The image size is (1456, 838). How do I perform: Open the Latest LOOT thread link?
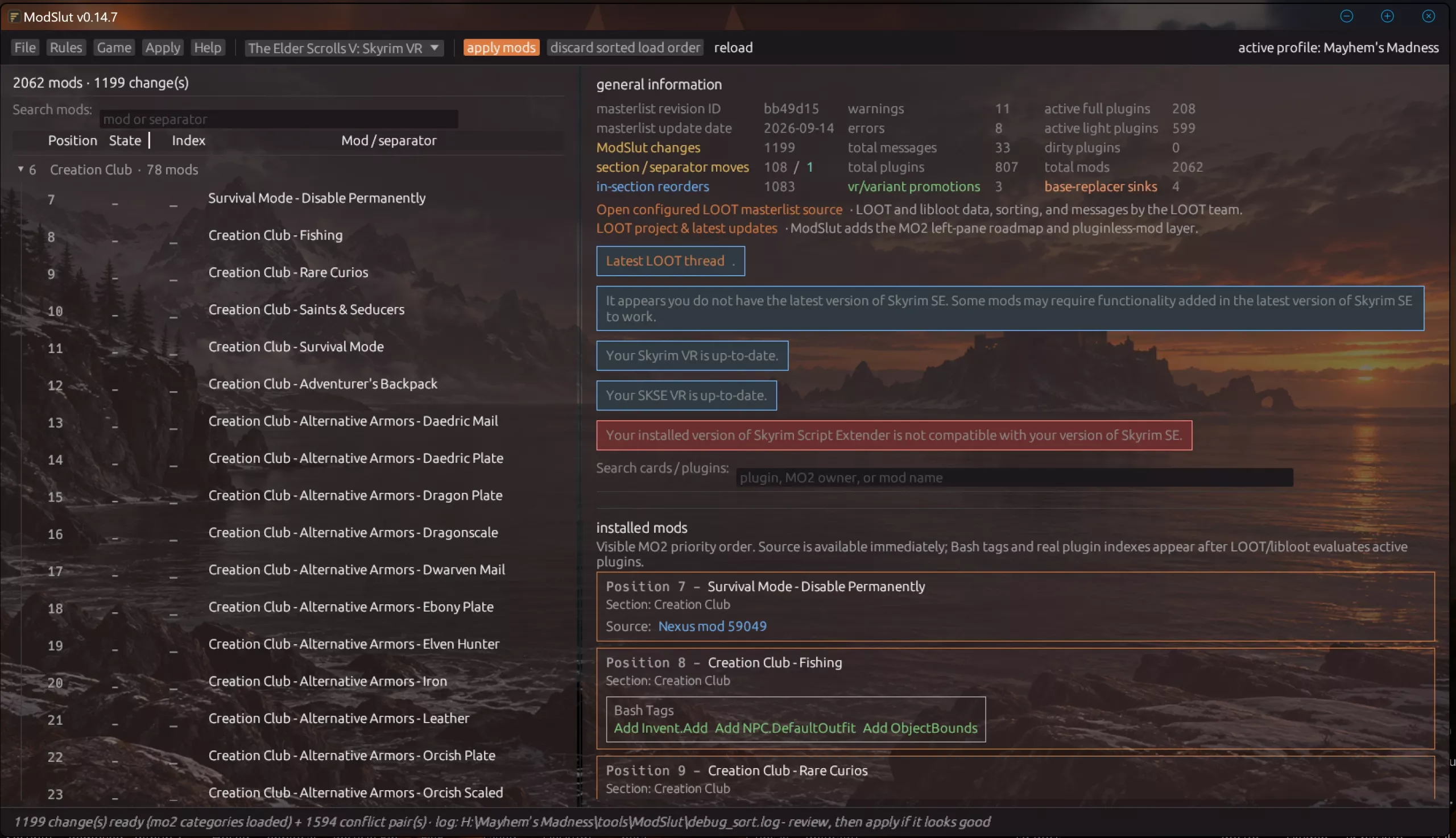(670, 261)
